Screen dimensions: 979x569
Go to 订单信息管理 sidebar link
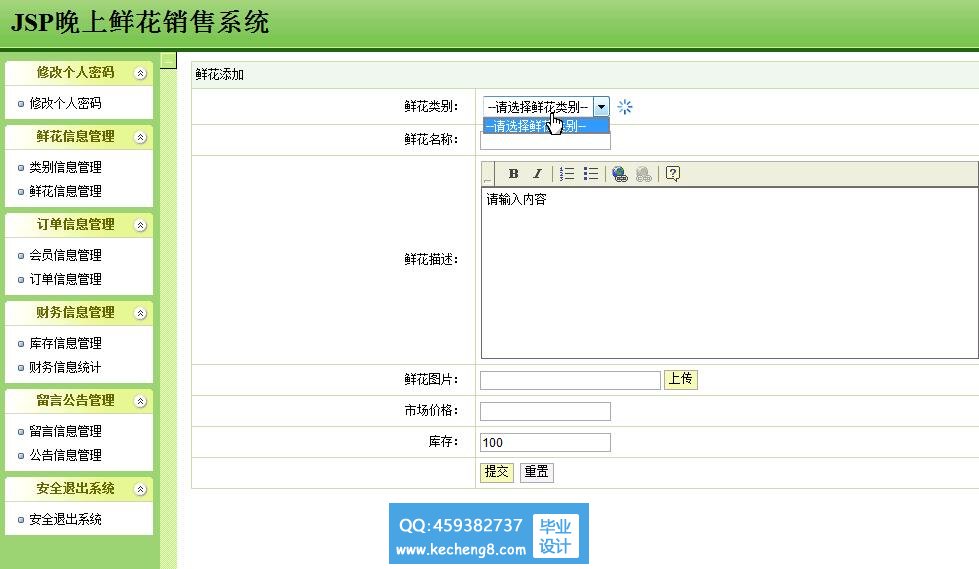(x=65, y=279)
